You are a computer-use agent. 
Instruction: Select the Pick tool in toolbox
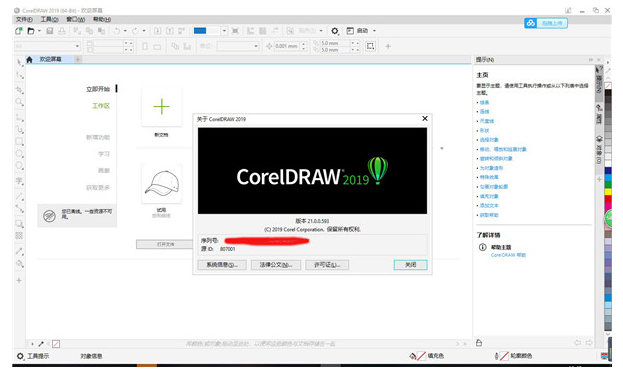click(19, 62)
